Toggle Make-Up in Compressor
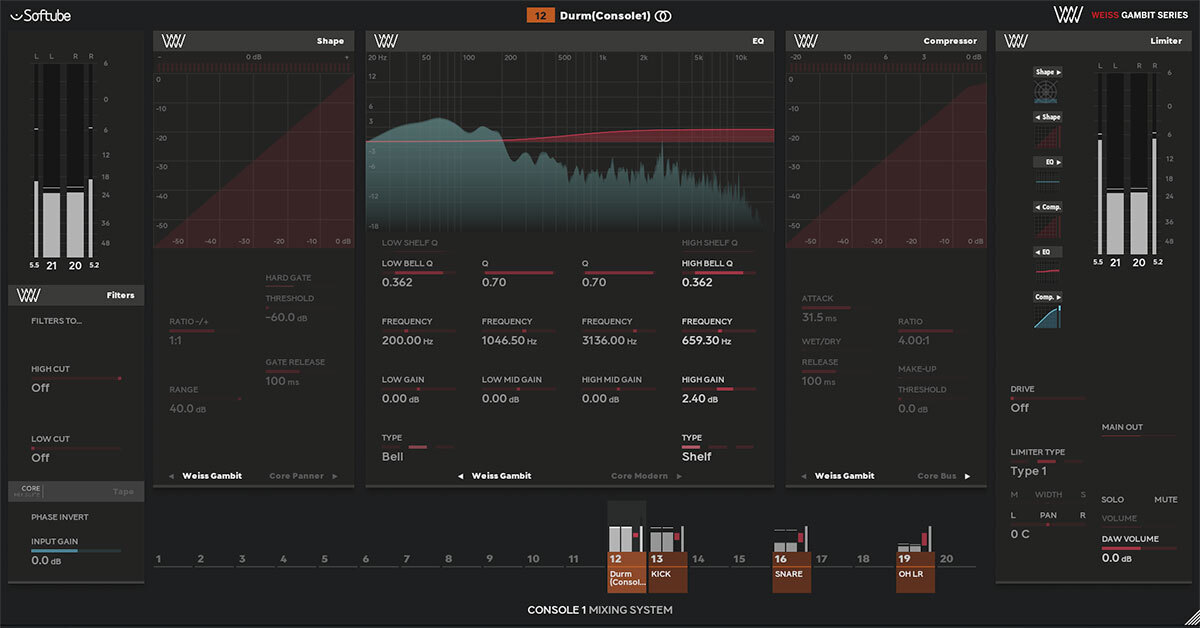Viewport: 1200px width, 628px height. point(916,369)
